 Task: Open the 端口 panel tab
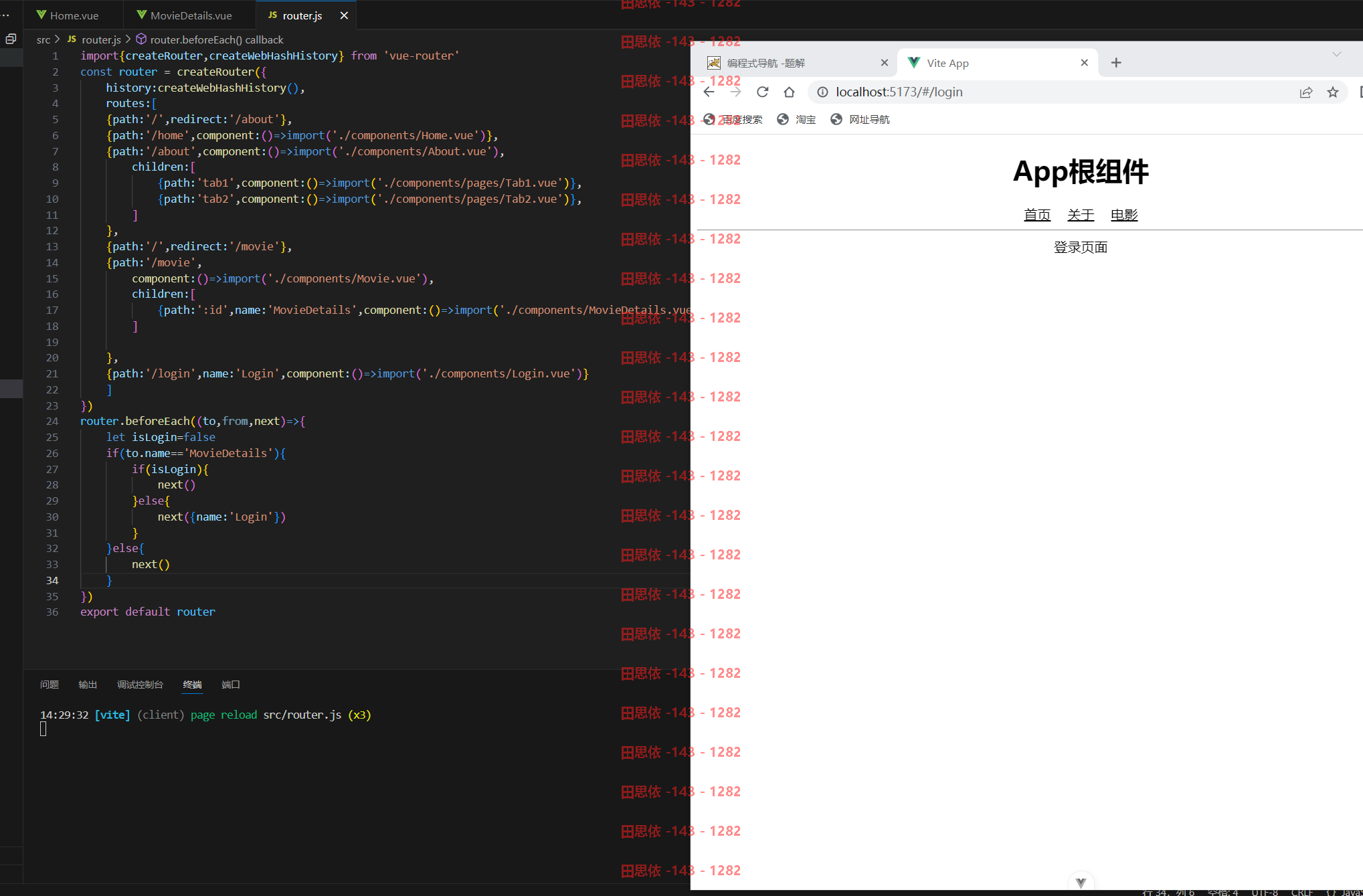coord(231,685)
